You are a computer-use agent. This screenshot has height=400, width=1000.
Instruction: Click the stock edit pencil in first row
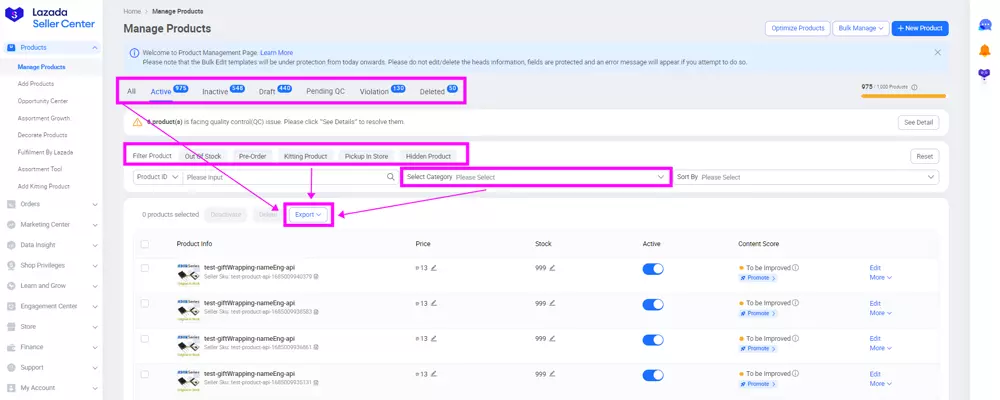[552, 268]
